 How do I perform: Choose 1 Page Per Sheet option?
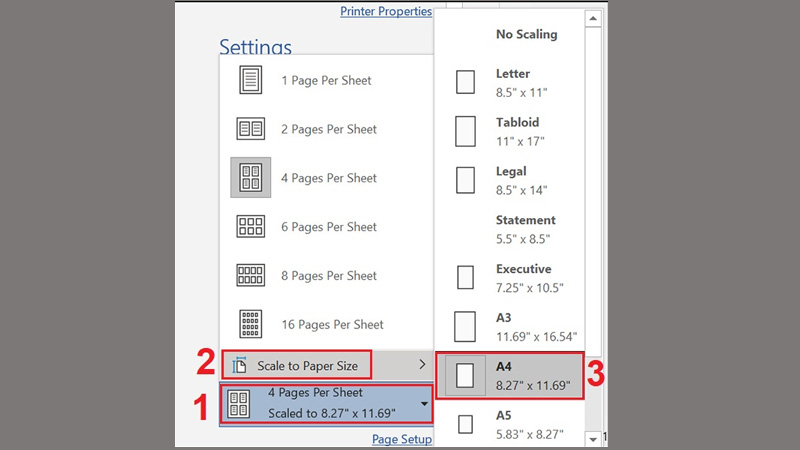pyautogui.click(x=327, y=80)
